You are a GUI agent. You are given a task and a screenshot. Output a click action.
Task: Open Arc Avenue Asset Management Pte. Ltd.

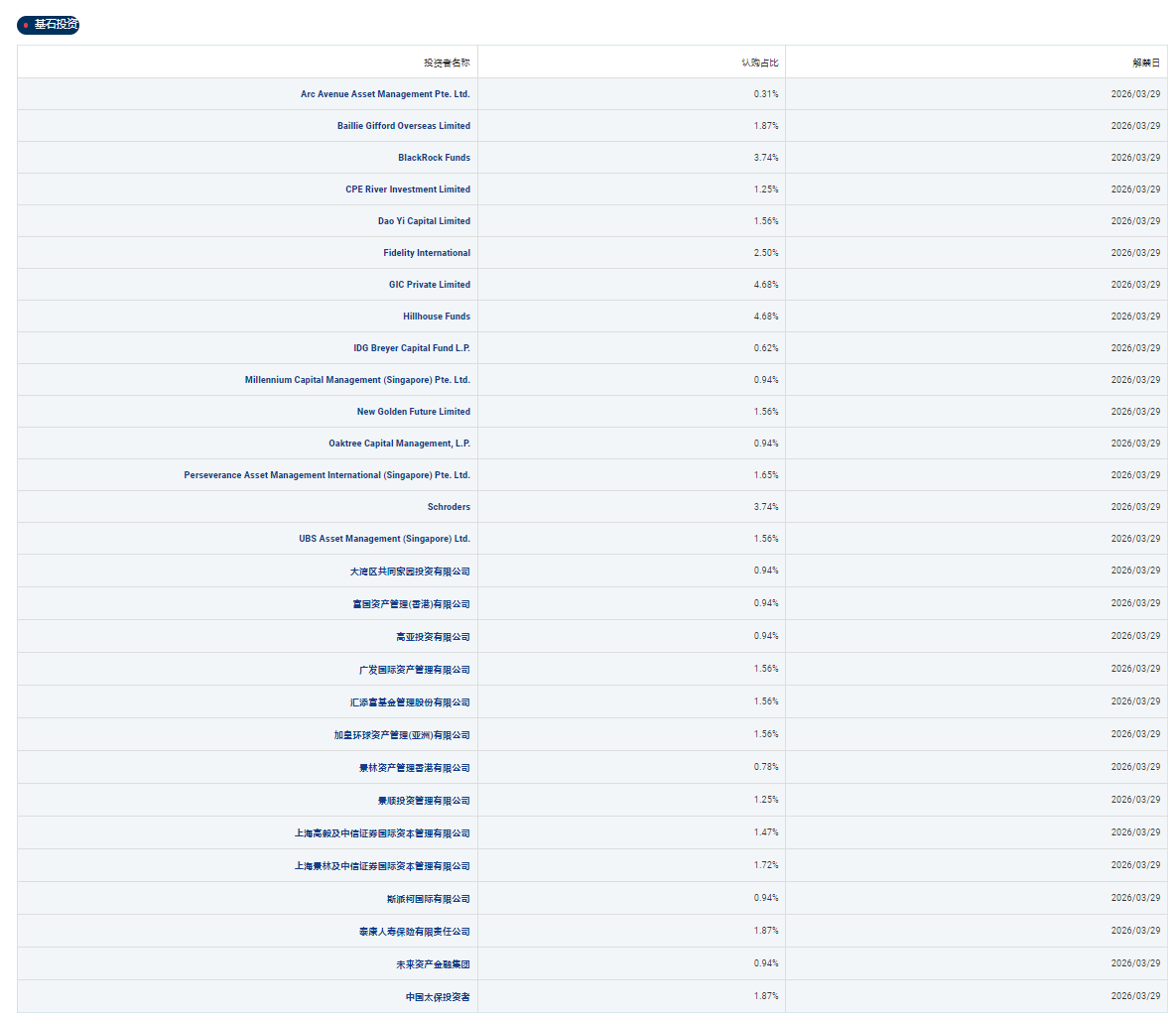385,94
